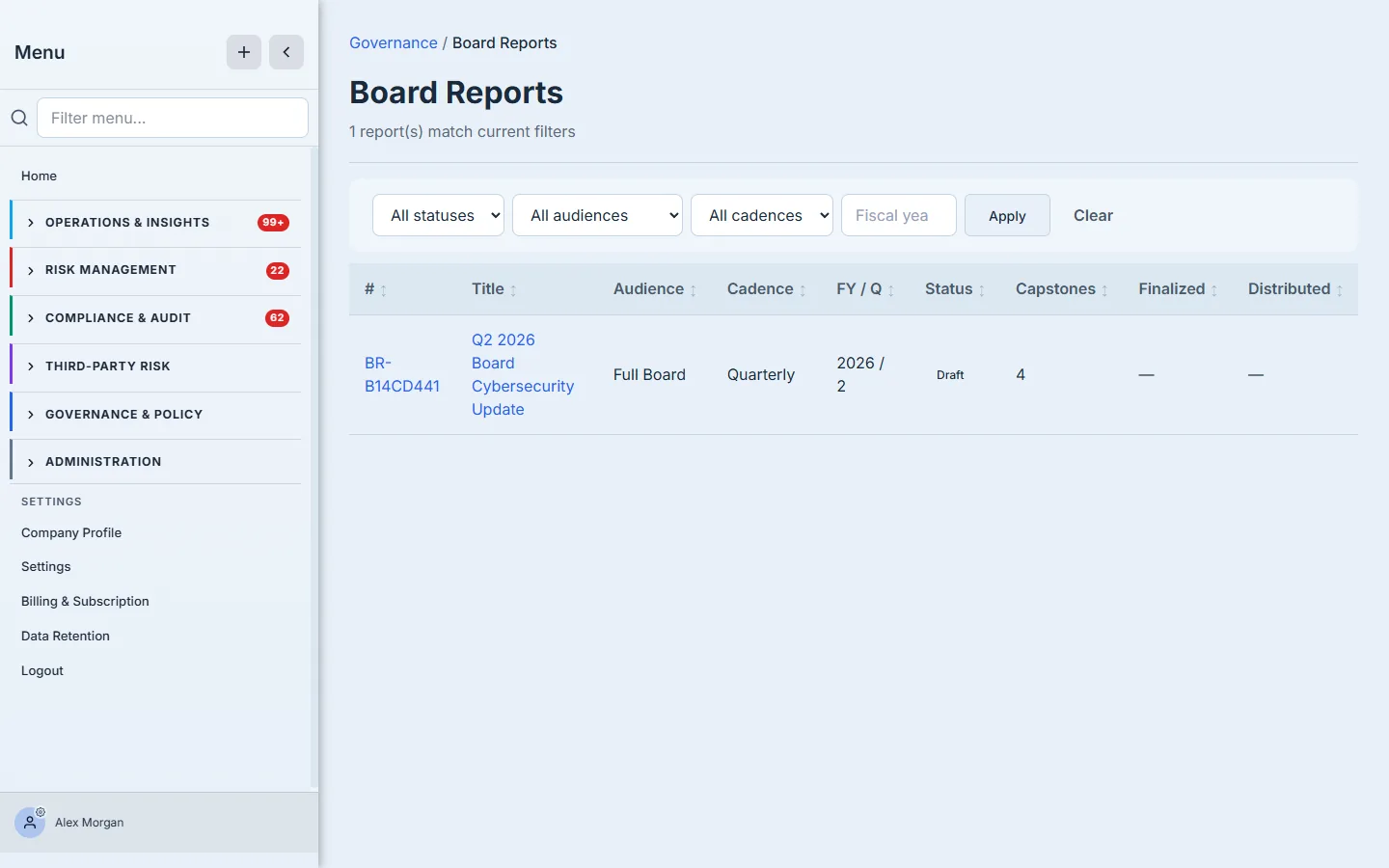The height and width of the screenshot is (868, 1389).
Task: Click the sort arrows next to FY / Q
Action: tap(891, 290)
